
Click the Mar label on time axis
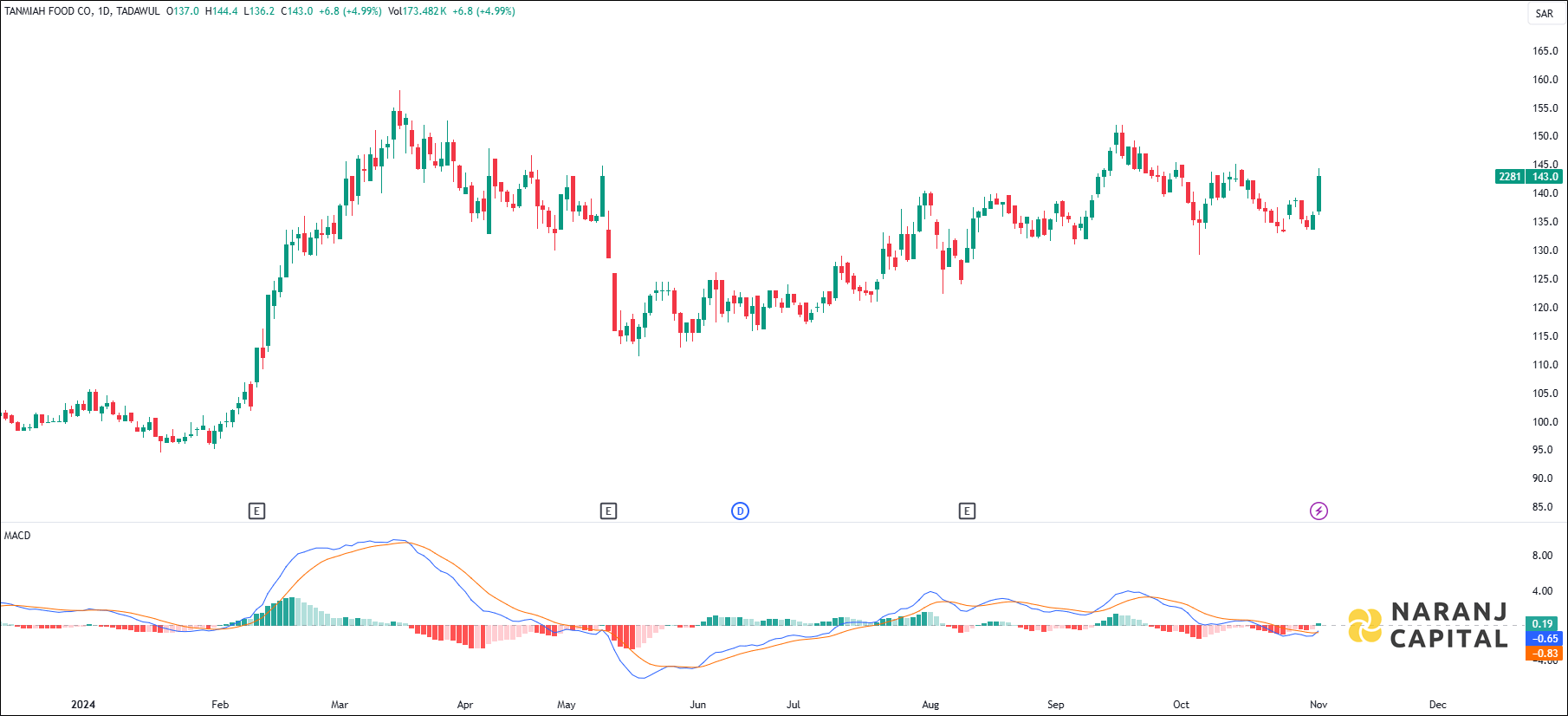point(340,705)
